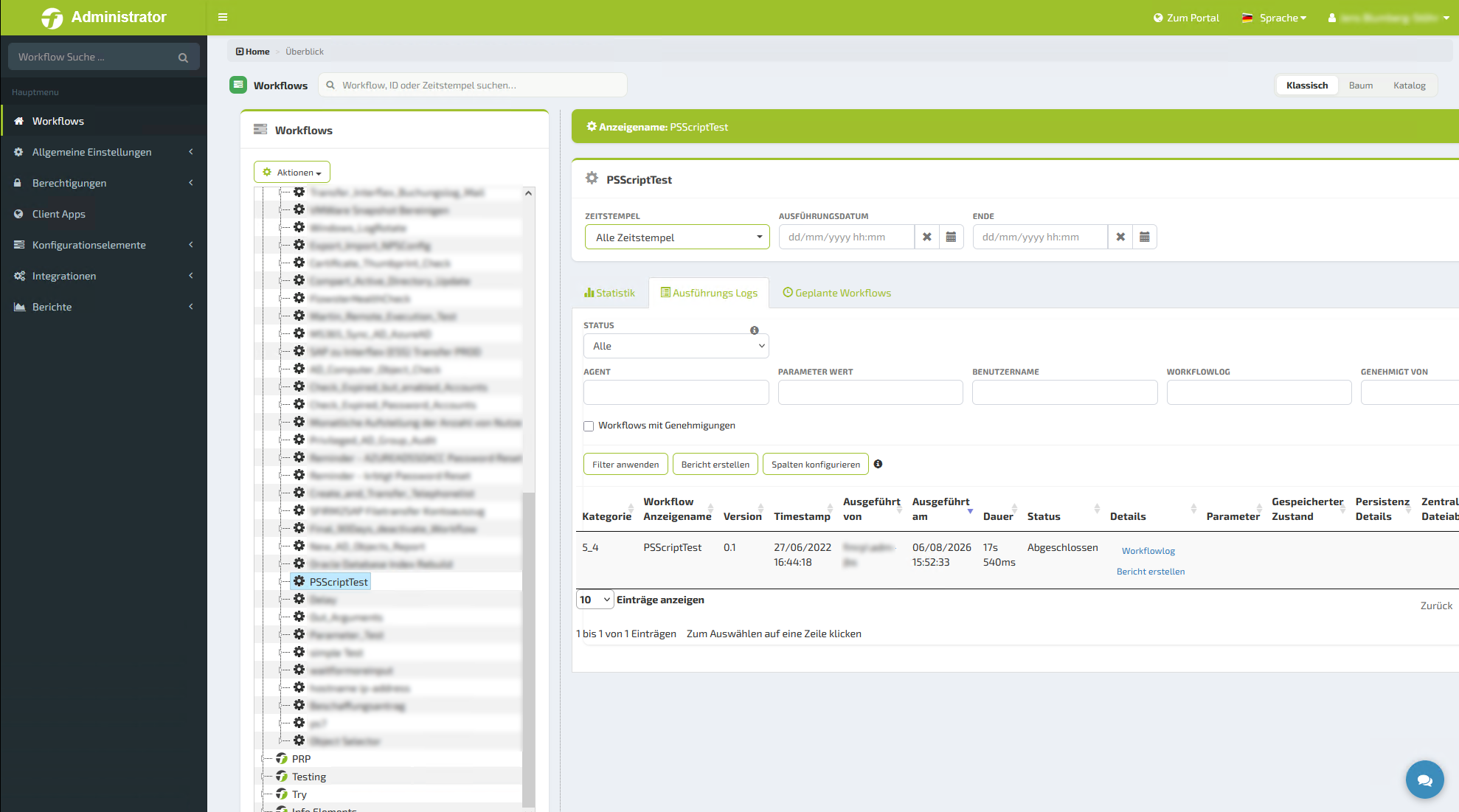Screen dimensions: 1459x812
Task: Open the Alle Zeitstempel dropdown
Action: (x=677, y=237)
